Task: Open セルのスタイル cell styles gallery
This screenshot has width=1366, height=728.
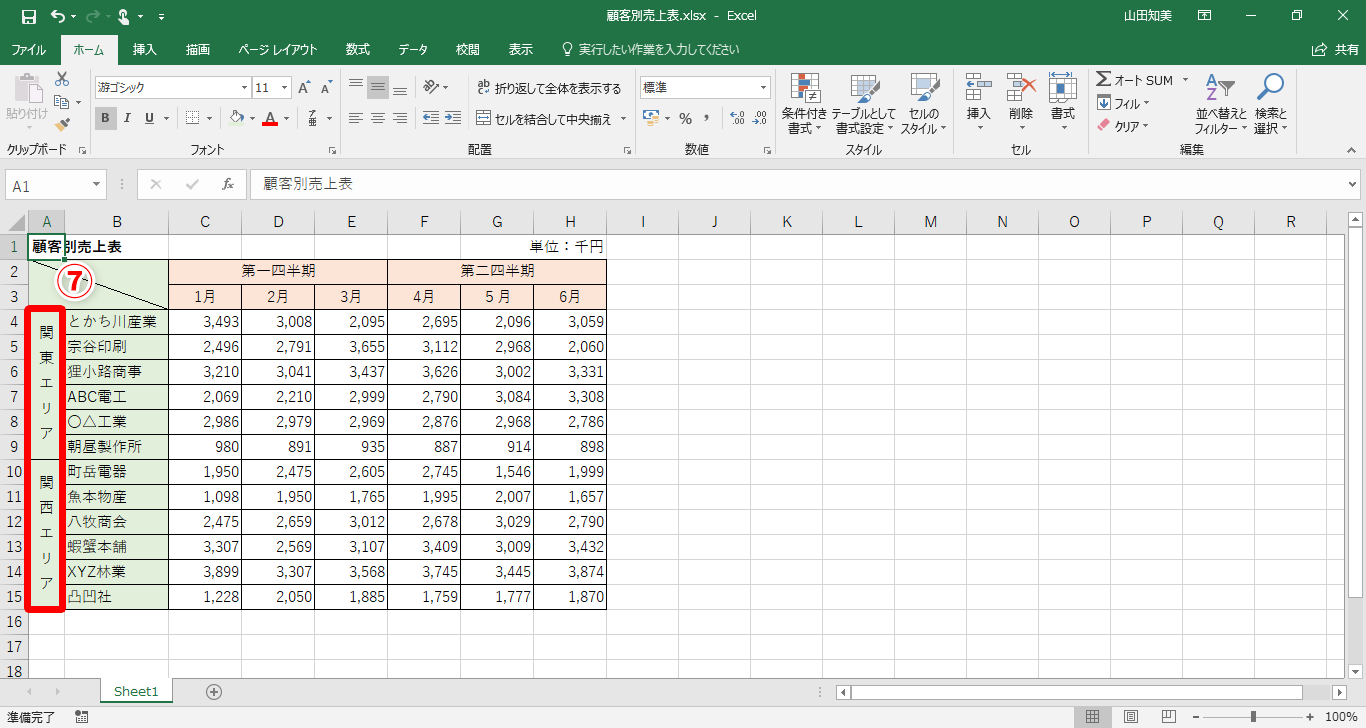Action: click(x=924, y=103)
